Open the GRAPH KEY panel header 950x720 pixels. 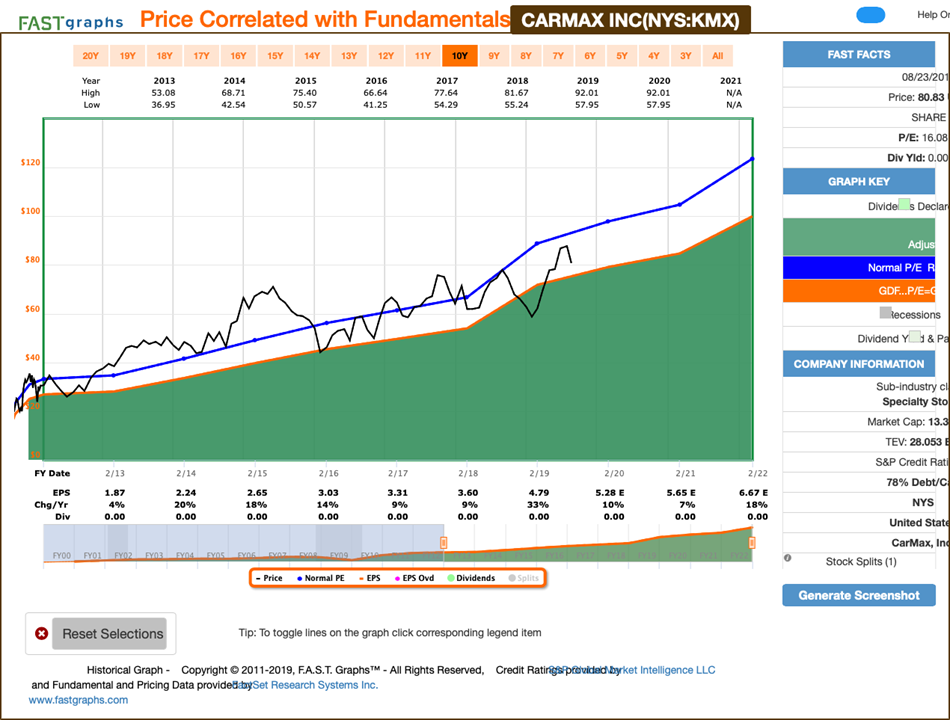coord(859,181)
